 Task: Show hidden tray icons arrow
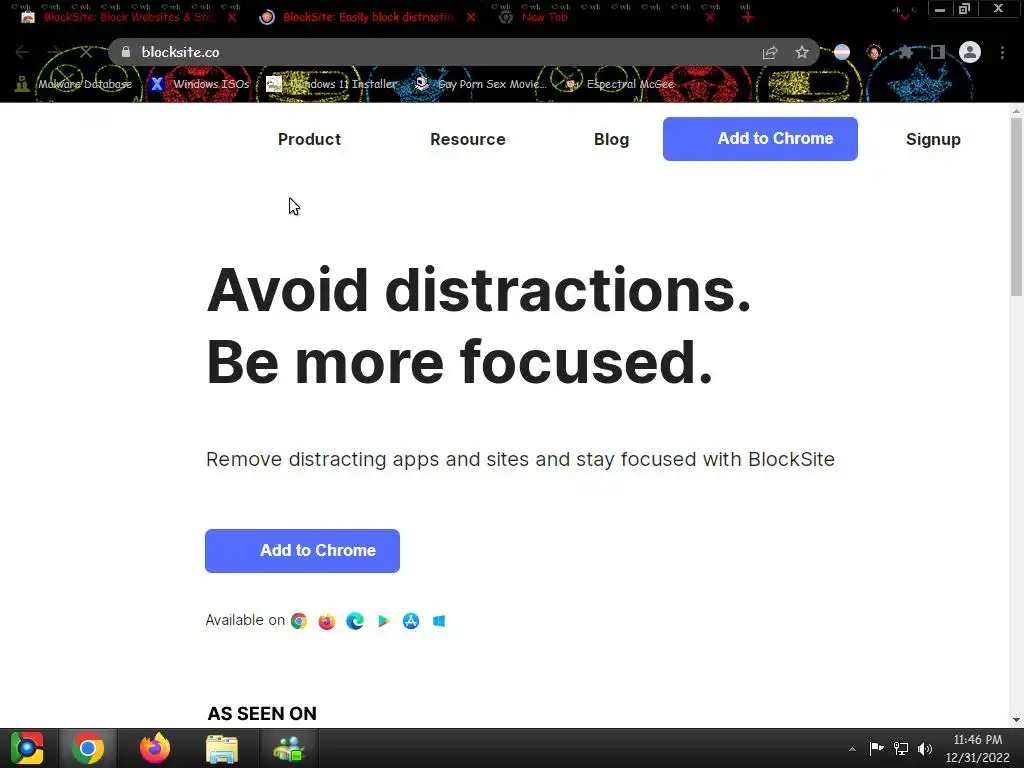click(852, 749)
